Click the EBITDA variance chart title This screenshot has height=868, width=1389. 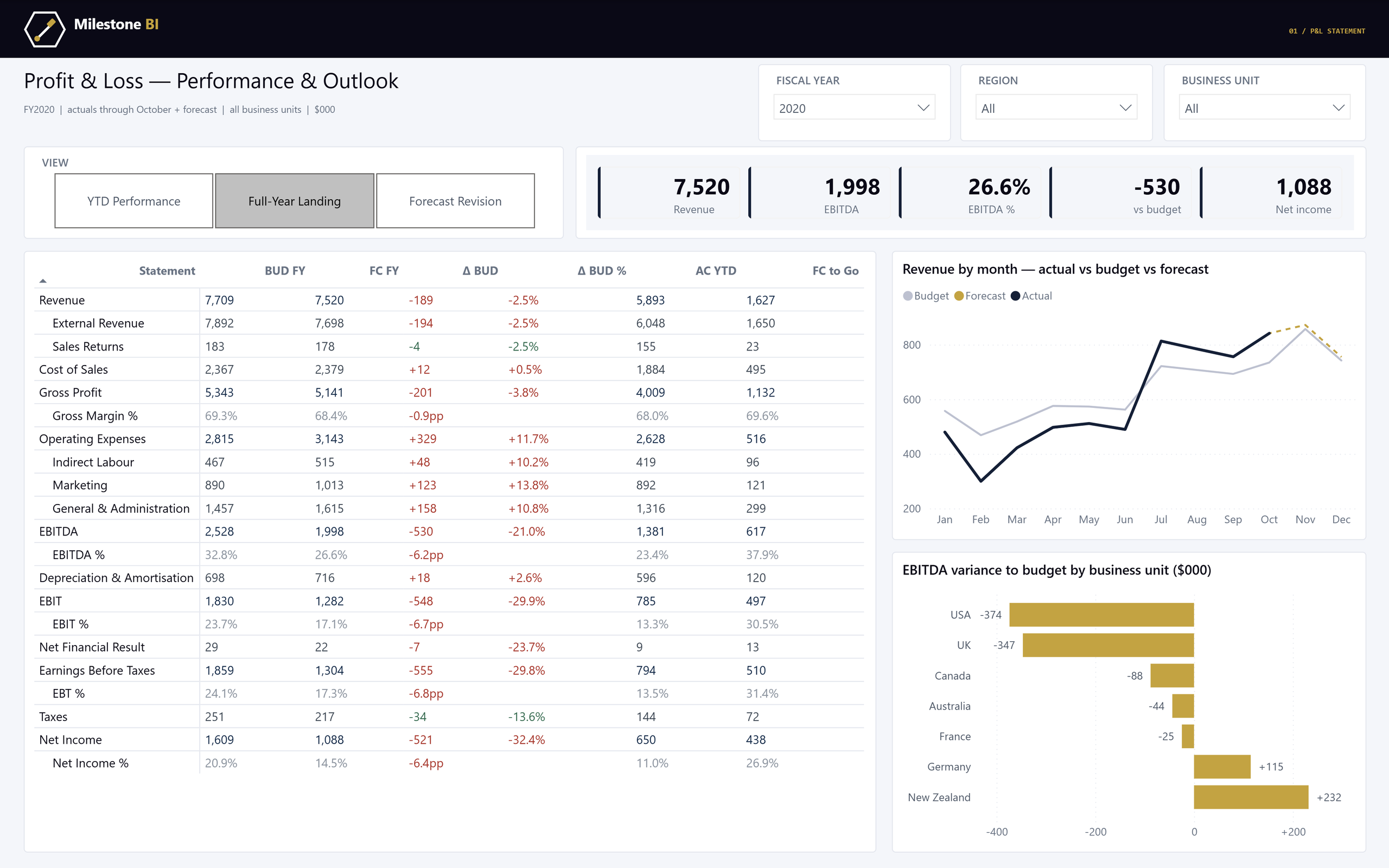tap(1056, 570)
